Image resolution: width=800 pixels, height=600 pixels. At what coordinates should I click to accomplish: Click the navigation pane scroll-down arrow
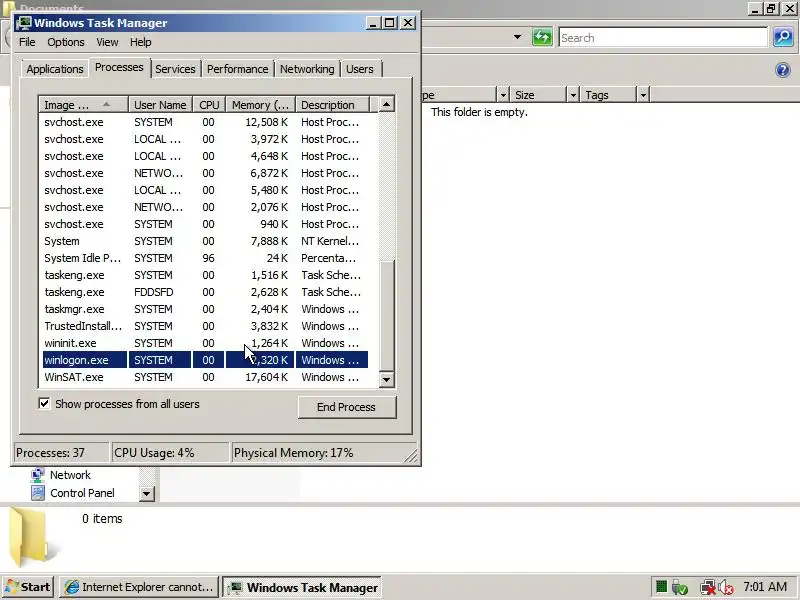[x=146, y=493]
